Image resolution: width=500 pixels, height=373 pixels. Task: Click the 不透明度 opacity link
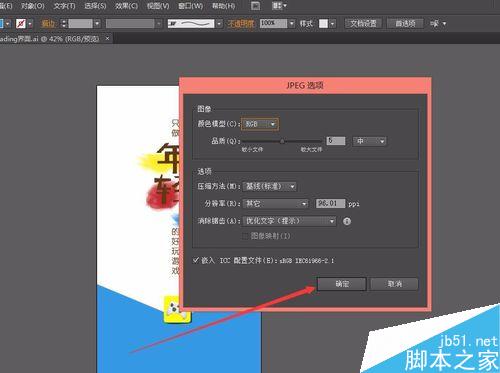click(241, 24)
